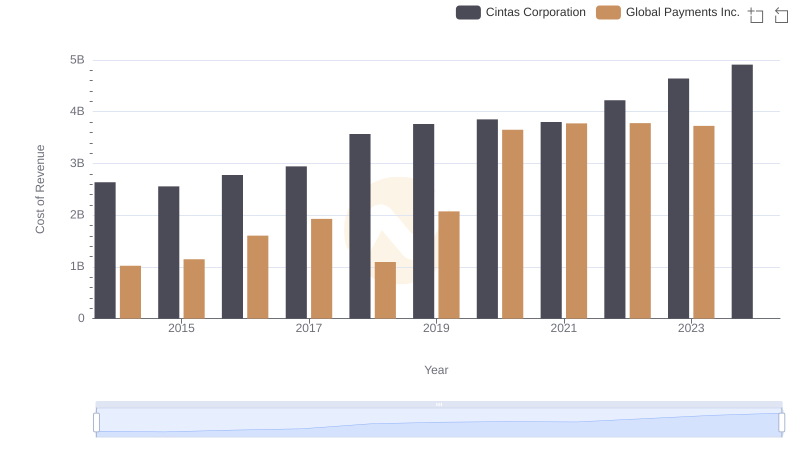Click the Cintas bar for 2014
Screen dimensions: 800x461
click(105, 250)
